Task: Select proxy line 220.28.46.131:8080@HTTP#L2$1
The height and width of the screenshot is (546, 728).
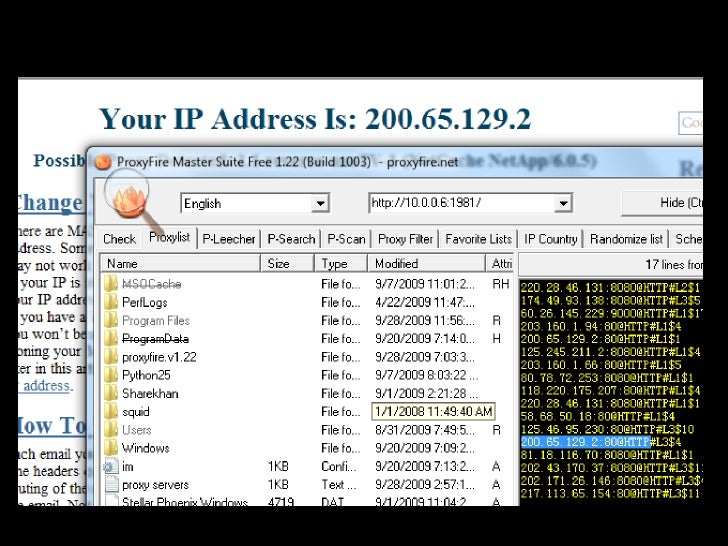Action: [x=611, y=288]
